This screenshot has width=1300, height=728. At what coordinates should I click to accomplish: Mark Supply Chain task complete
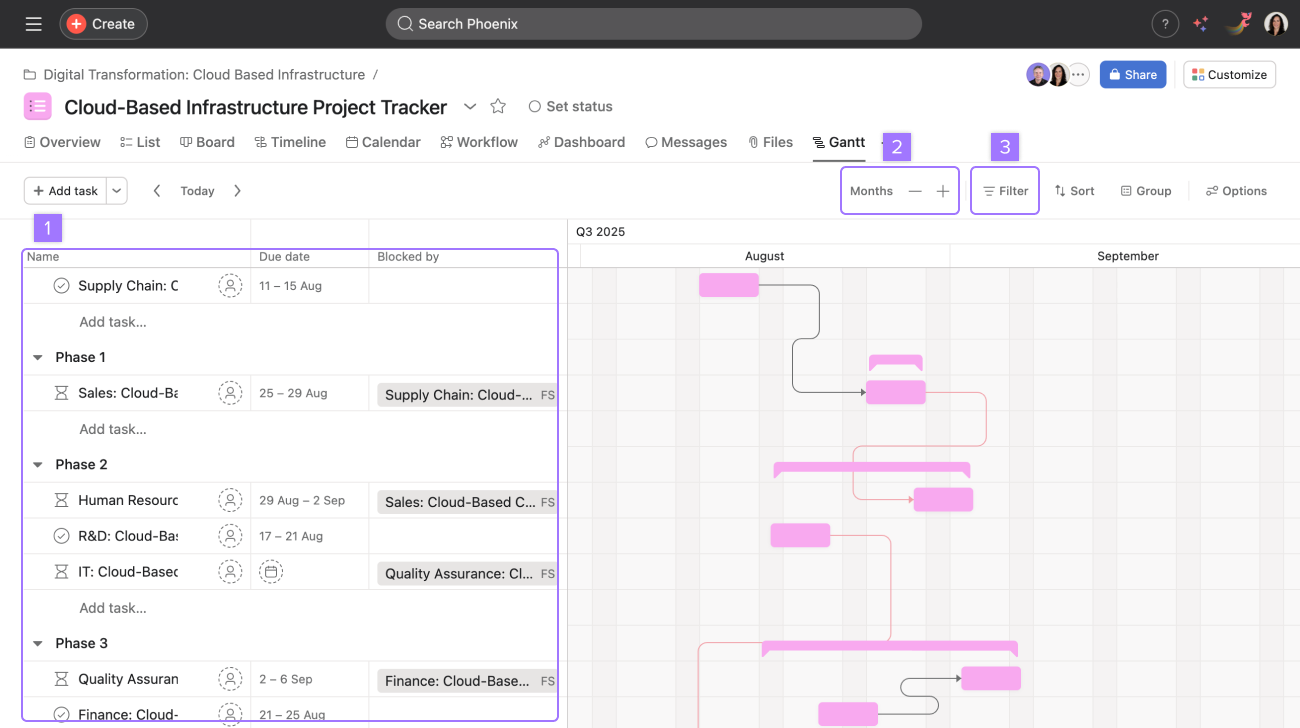pyautogui.click(x=61, y=286)
